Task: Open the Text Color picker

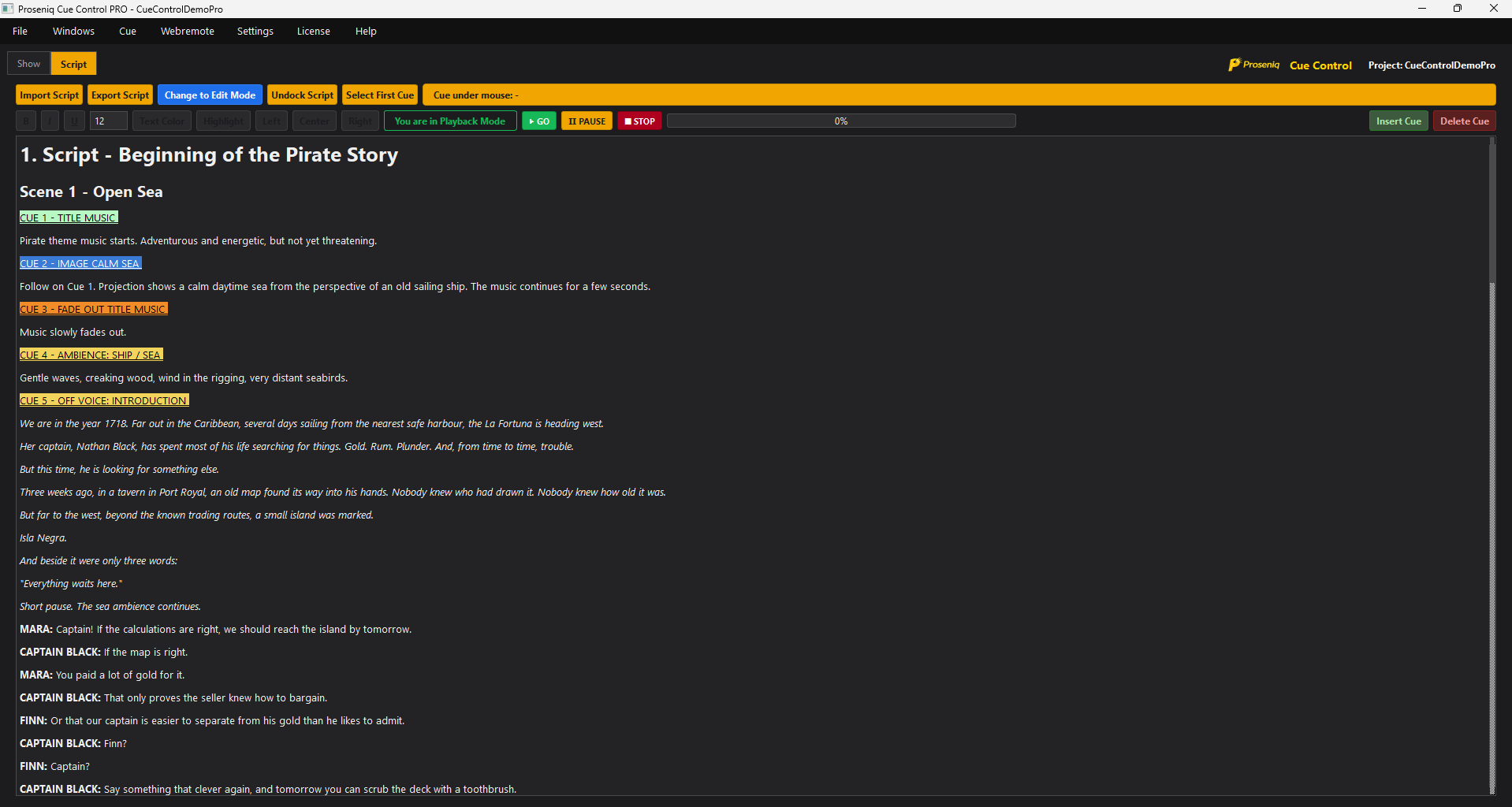Action: (162, 121)
